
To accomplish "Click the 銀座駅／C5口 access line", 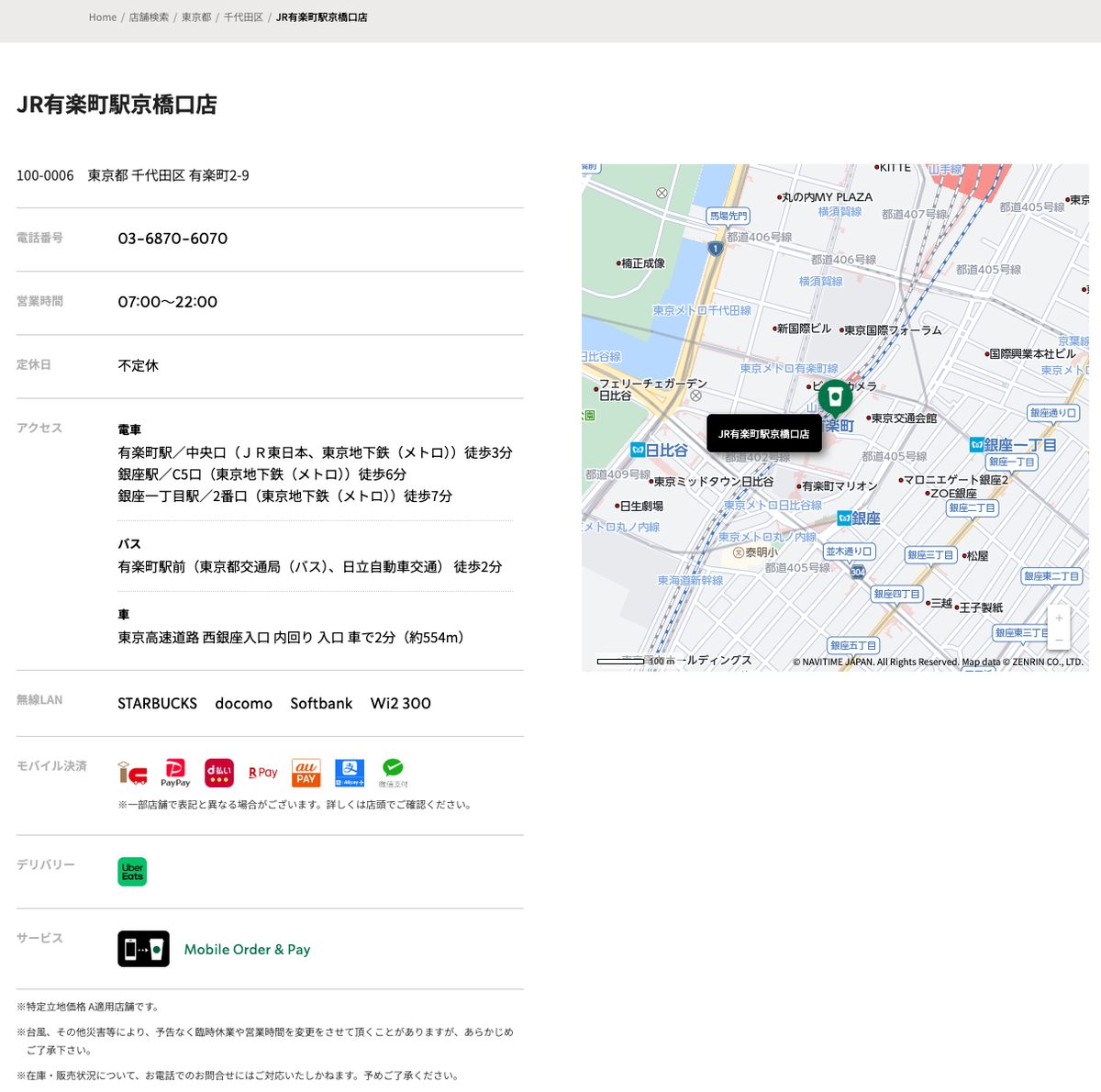I will coord(261,474).
